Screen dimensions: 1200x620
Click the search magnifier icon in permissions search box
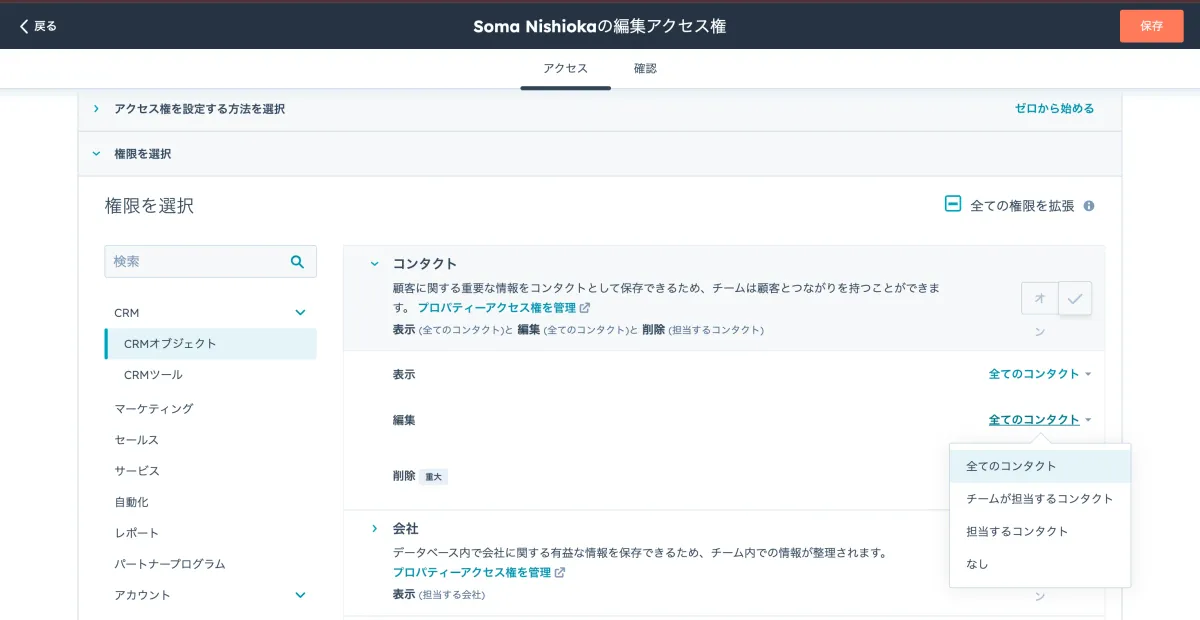tap(297, 261)
